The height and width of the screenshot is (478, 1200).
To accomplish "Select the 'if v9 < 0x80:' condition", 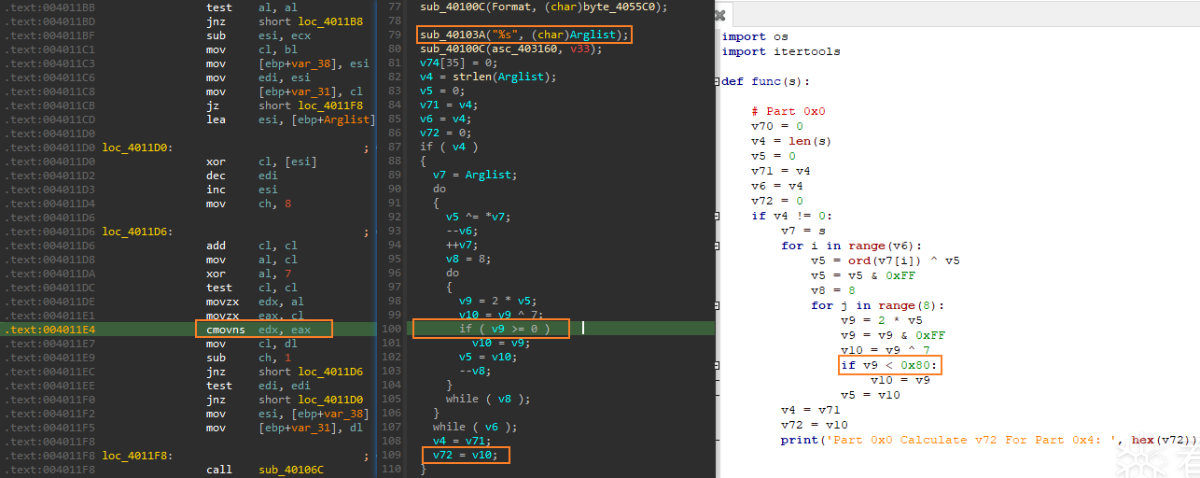I will [890, 365].
